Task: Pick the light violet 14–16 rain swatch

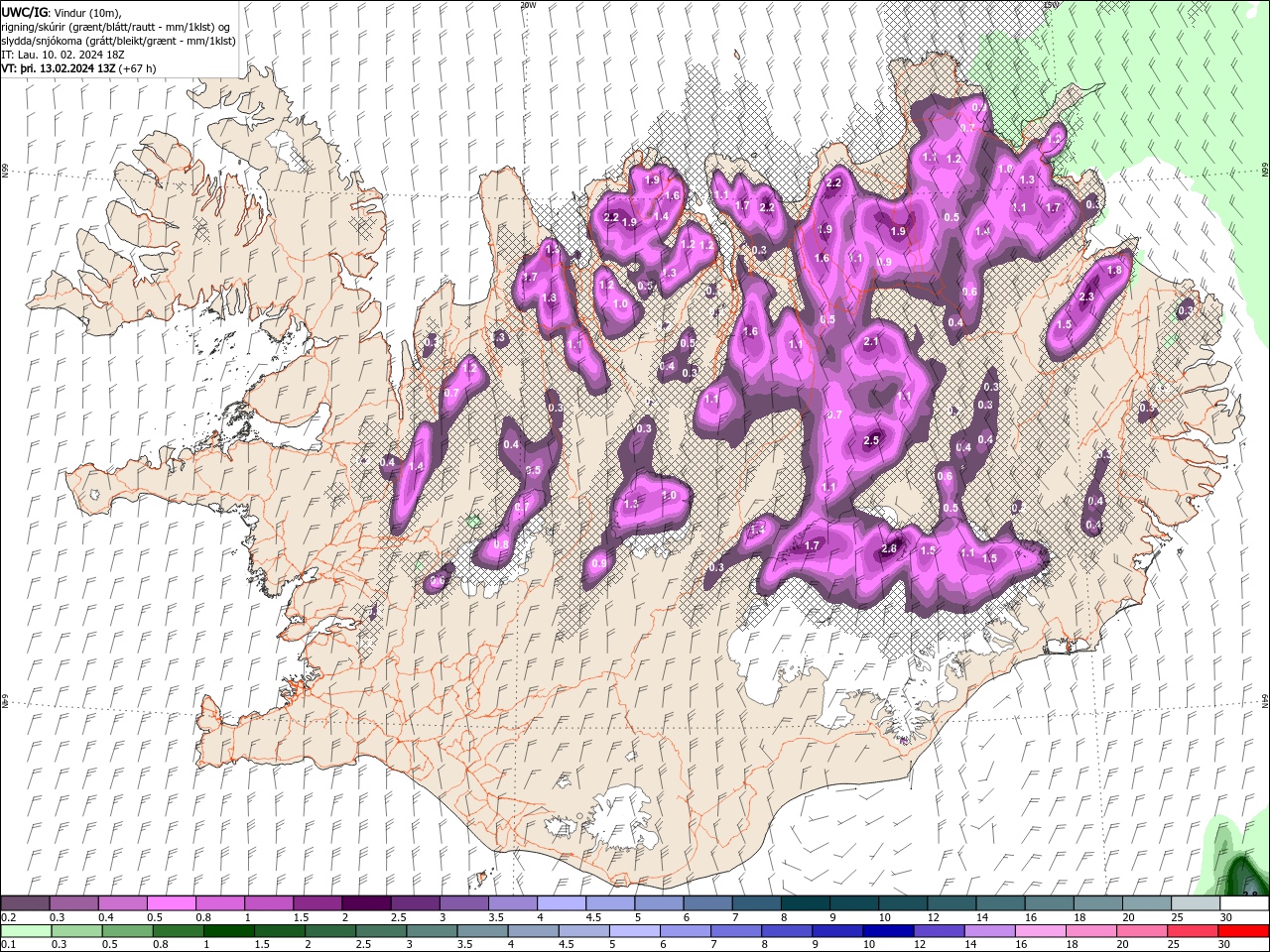Action: pyautogui.click(x=990, y=931)
